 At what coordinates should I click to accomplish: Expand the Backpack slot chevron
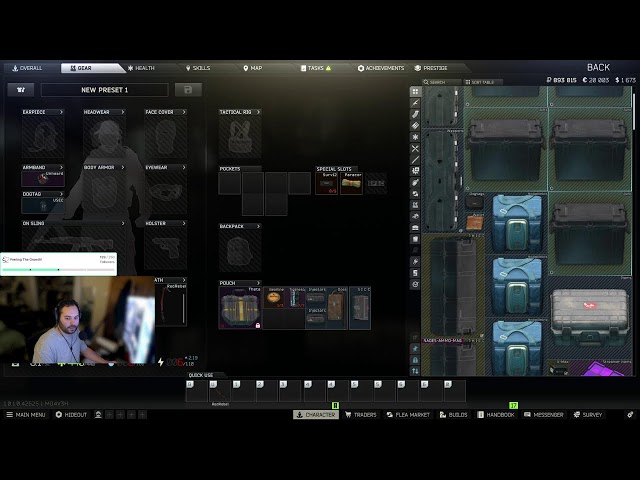point(258,226)
